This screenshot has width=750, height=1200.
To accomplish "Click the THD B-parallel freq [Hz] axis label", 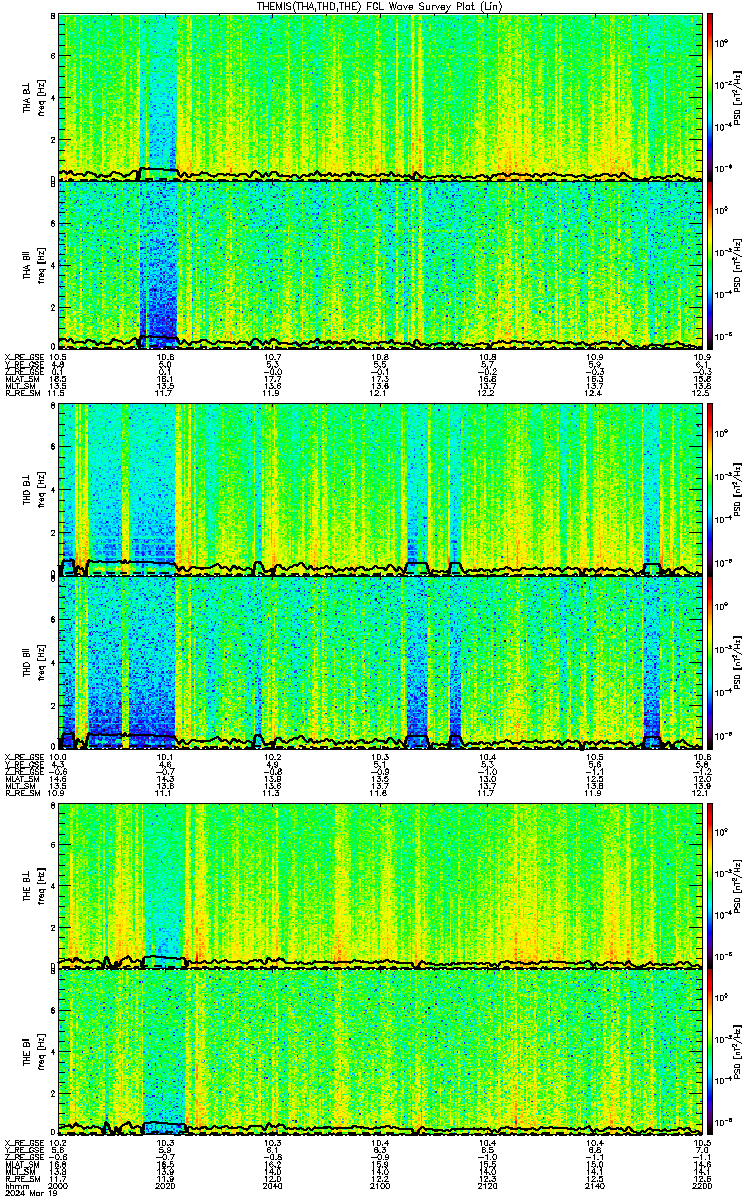I will tap(40, 663).
